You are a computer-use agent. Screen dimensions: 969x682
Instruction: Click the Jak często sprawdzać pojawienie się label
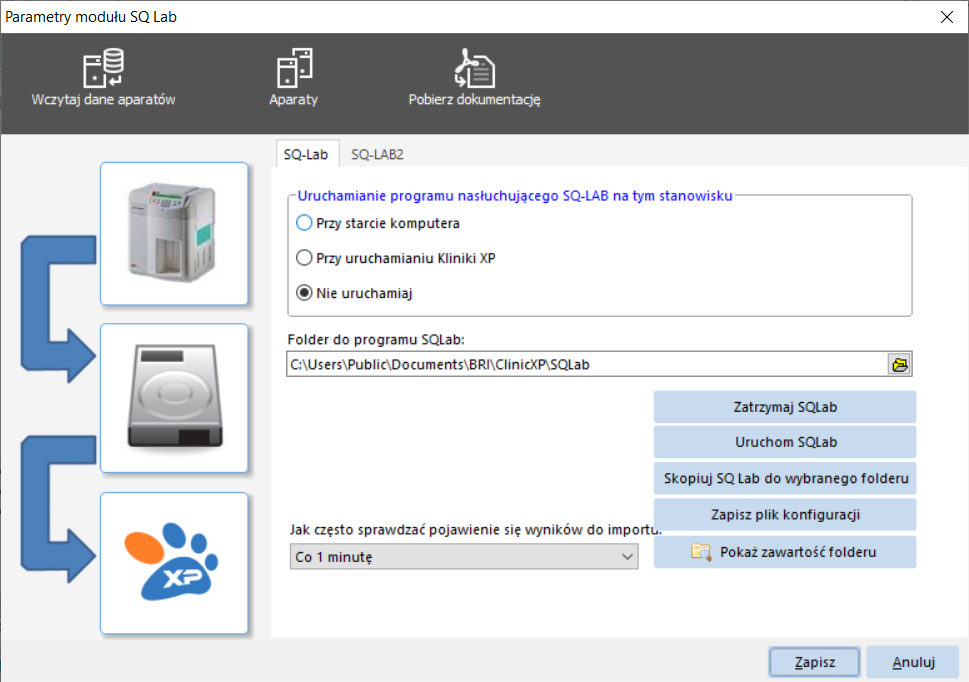(475, 529)
